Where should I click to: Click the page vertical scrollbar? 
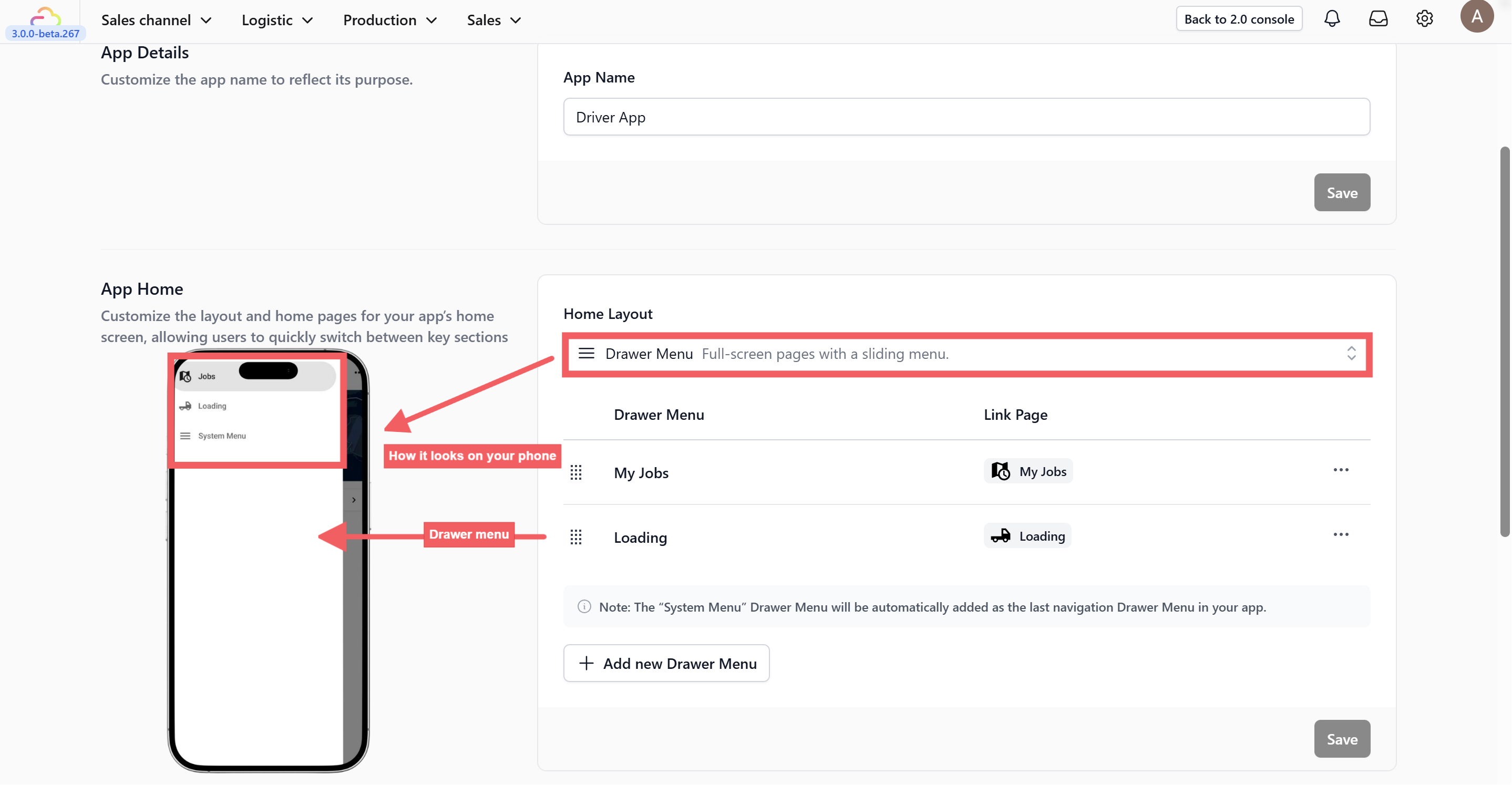click(x=1504, y=340)
